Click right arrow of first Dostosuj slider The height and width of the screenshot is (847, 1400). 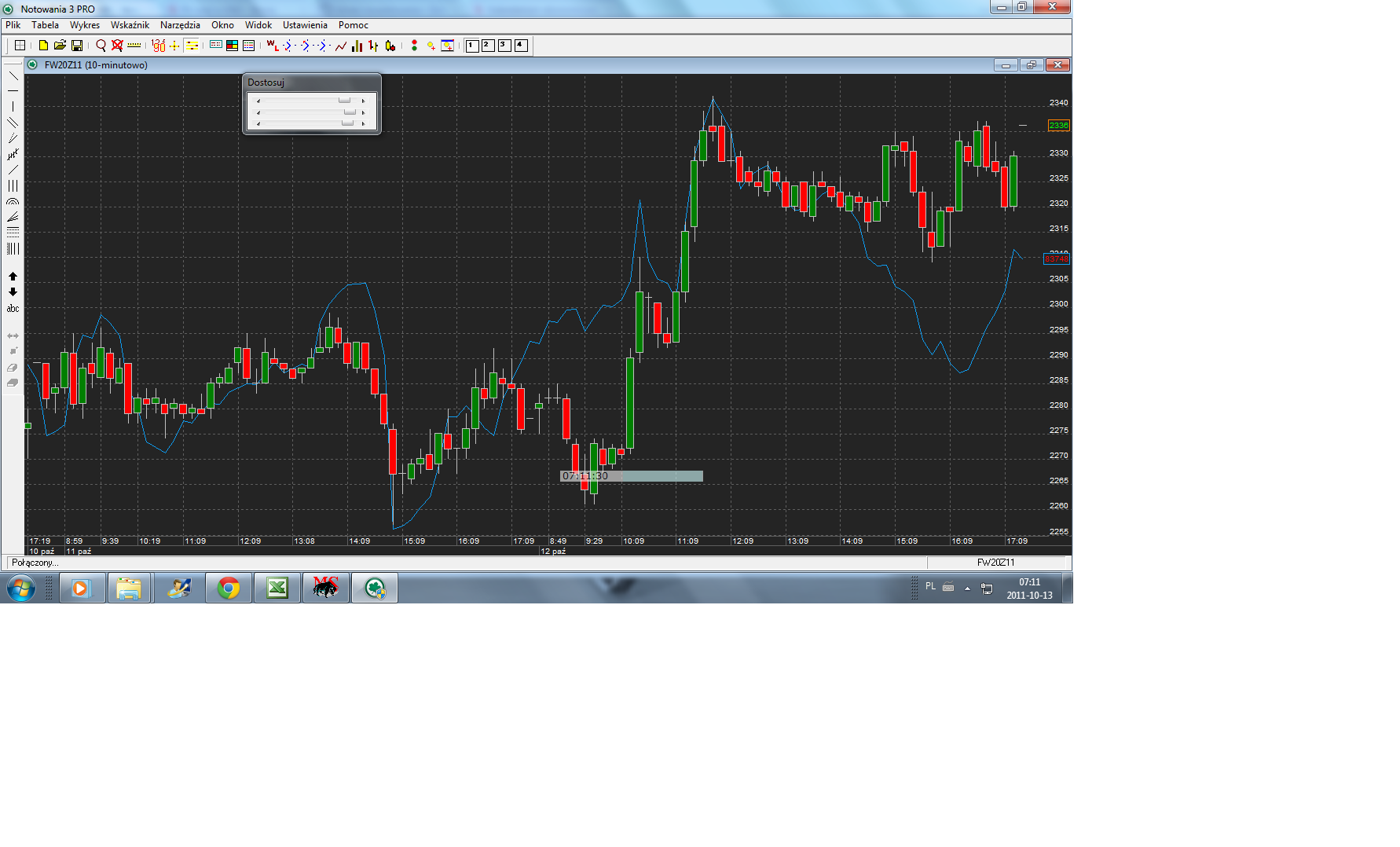[363, 101]
